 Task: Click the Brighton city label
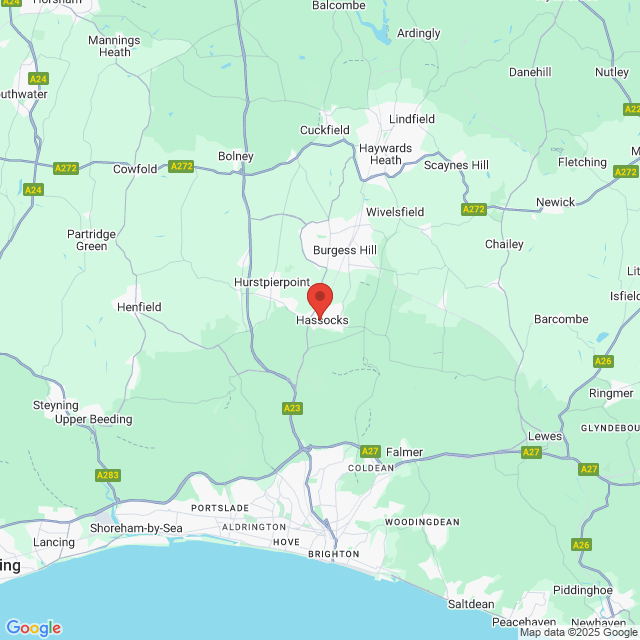click(x=334, y=554)
